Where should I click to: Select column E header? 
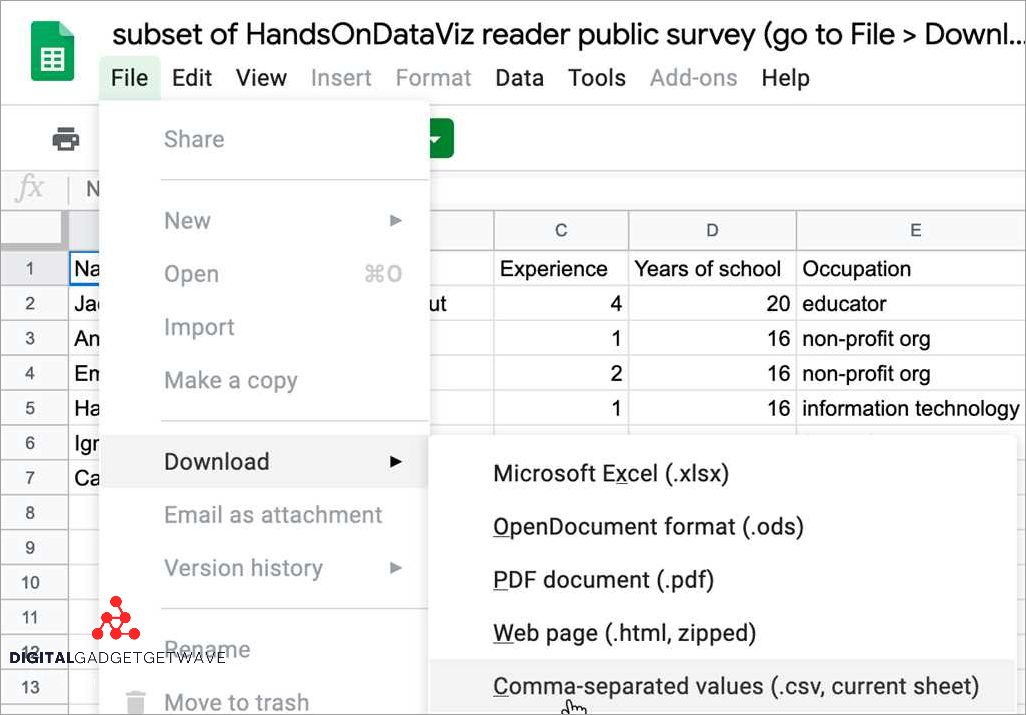coord(913,230)
